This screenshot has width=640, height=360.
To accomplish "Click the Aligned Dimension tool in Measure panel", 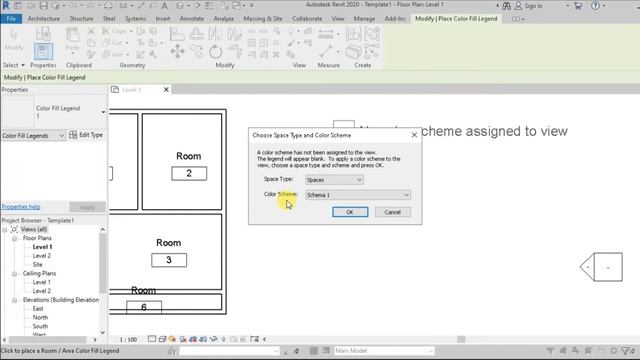I will 326,34.
